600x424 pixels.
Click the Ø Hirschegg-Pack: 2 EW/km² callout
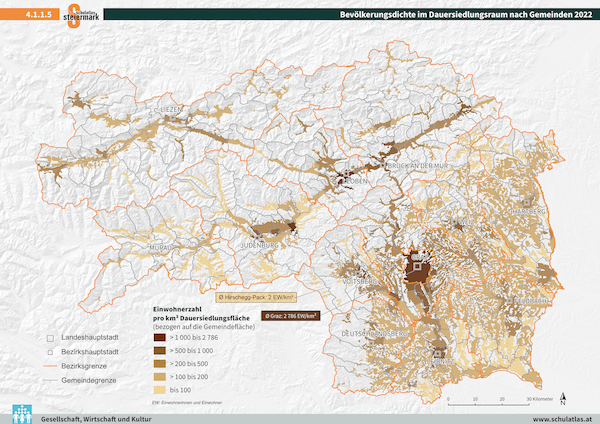tap(256, 297)
